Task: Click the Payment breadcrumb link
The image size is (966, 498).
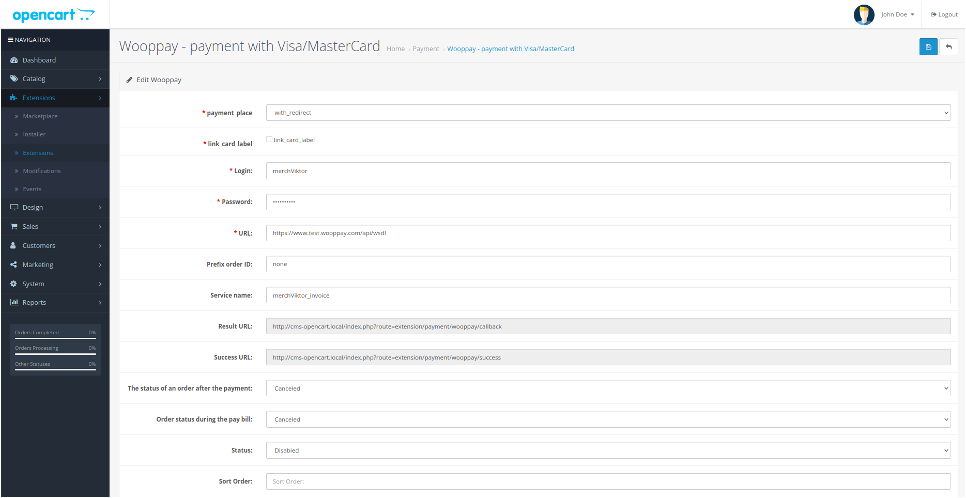Action: click(x=426, y=48)
